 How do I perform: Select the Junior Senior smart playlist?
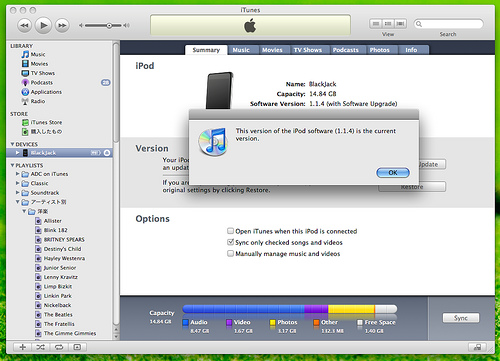coord(55,268)
